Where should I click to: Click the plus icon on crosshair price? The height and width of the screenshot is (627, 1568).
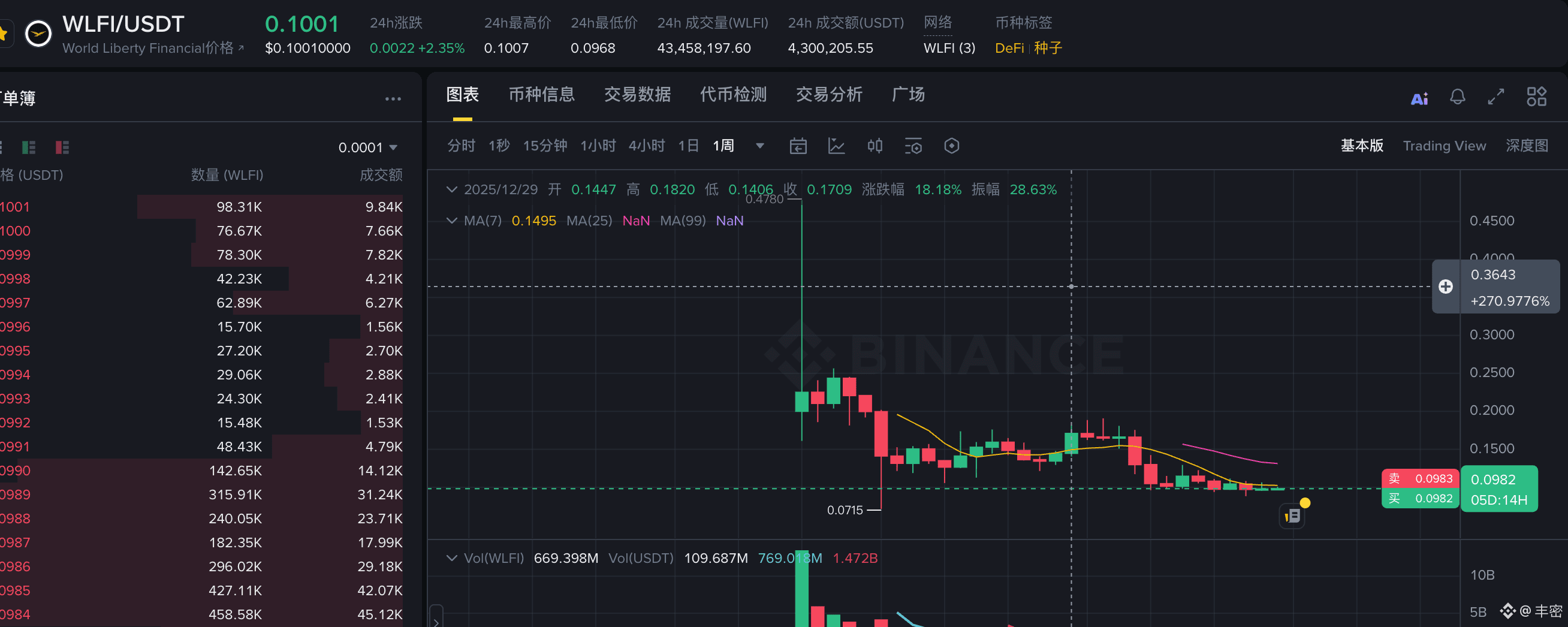1446,286
